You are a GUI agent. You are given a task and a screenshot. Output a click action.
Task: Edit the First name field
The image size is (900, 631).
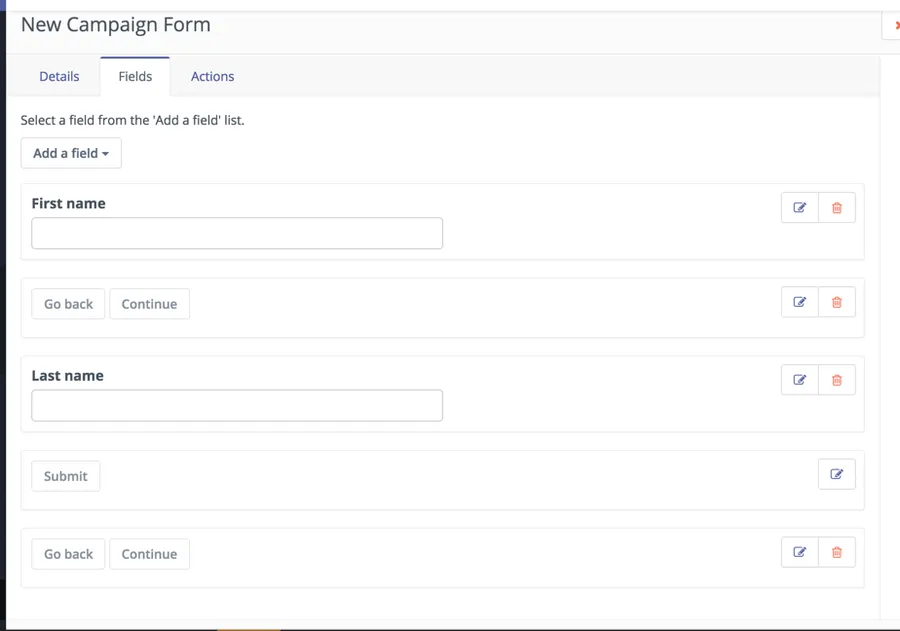(x=799, y=208)
